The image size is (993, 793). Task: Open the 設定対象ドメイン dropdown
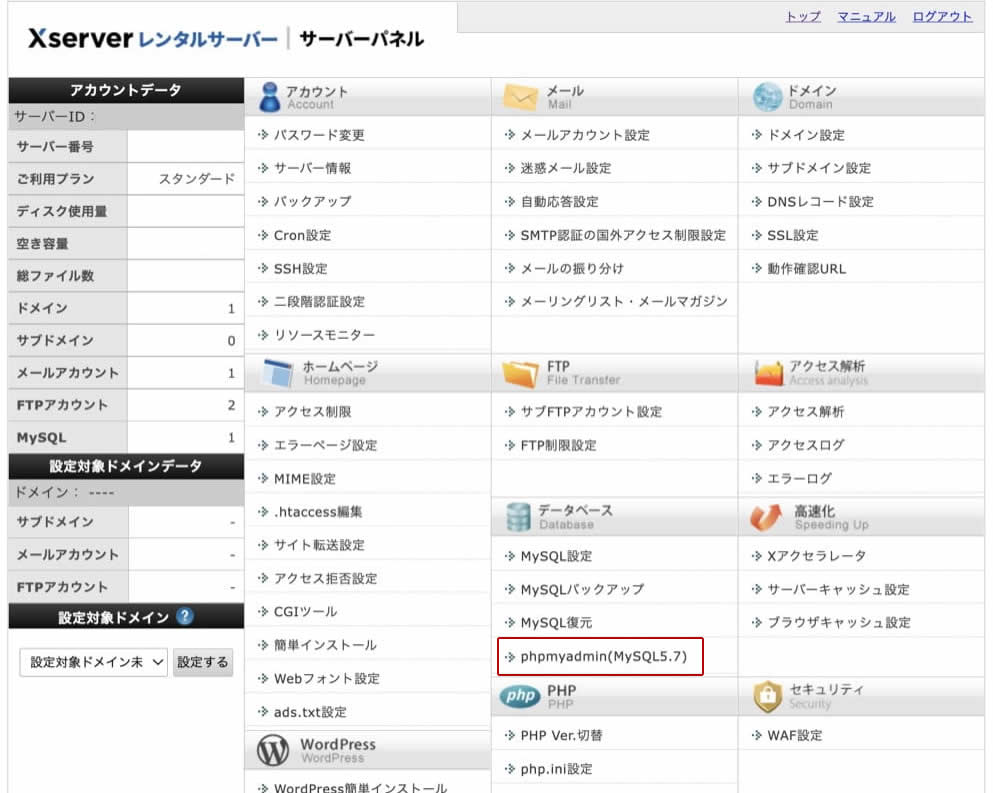coord(93,662)
